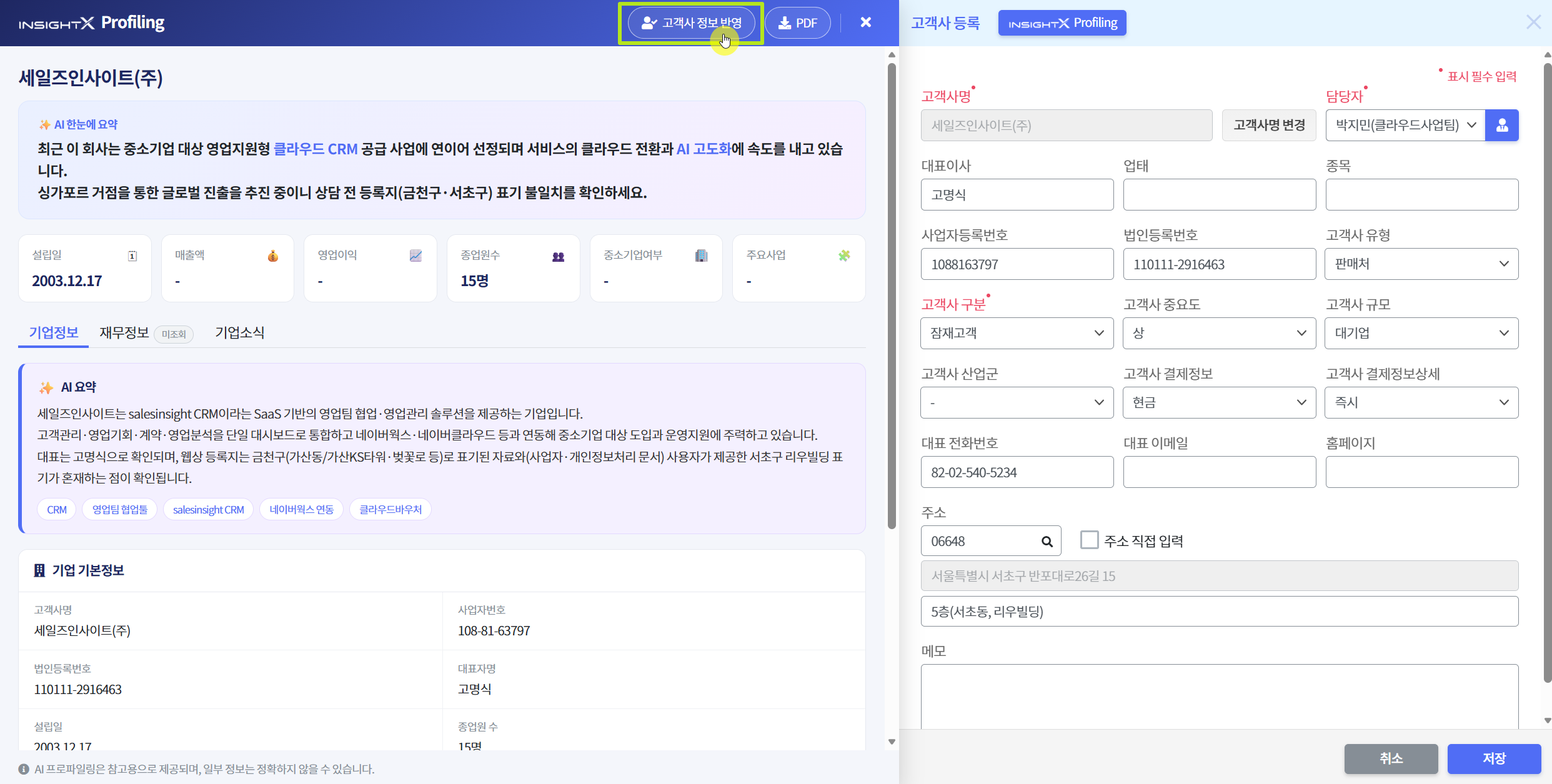
Task: Click the 업태 input field
Action: pos(1219,194)
